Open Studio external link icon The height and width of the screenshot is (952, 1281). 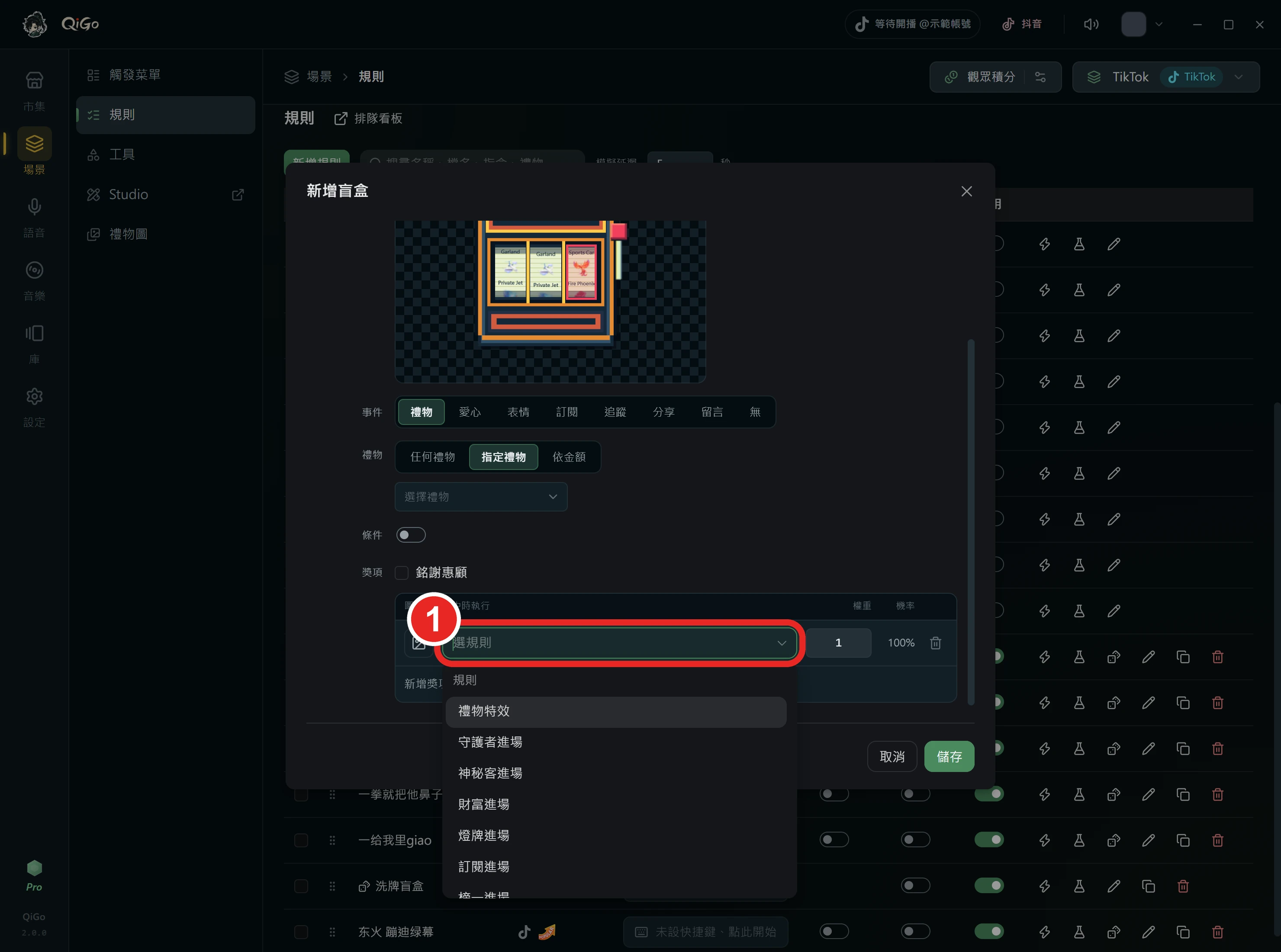click(x=238, y=195)
